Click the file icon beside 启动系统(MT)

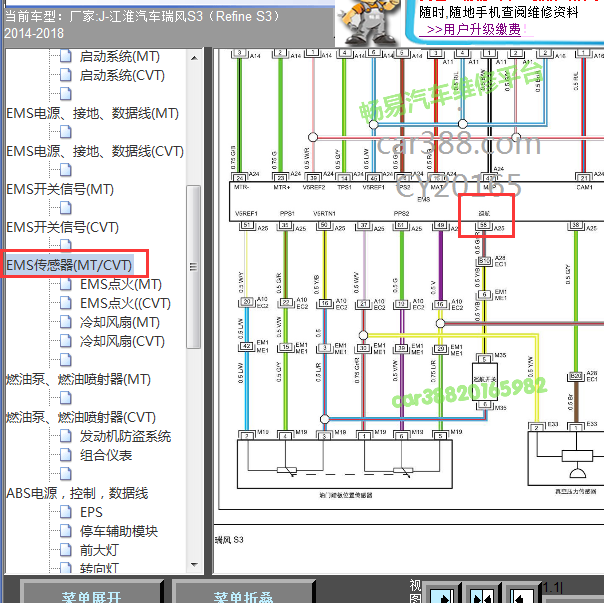coord(66,56)
